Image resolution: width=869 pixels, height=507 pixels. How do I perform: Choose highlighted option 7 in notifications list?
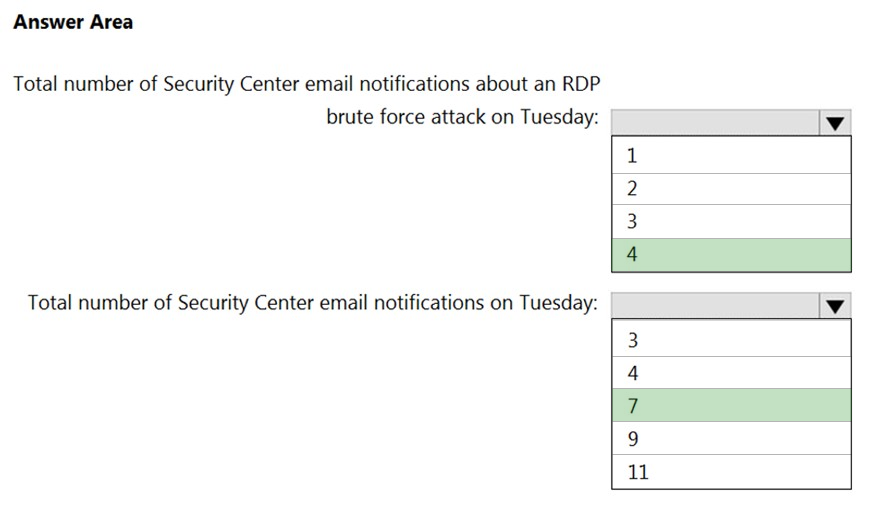[x=731, y=406]
